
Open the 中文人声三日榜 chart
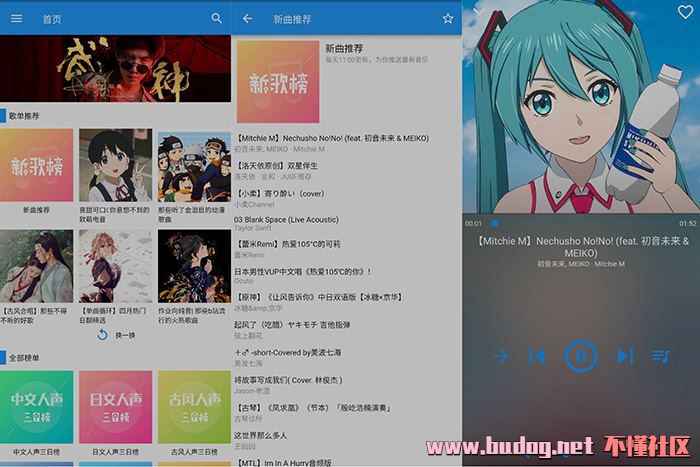(37, 407)
